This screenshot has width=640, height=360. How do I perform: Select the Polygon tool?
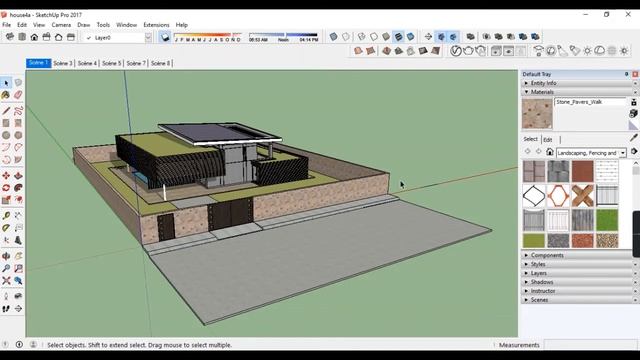[x=18, y=135]
